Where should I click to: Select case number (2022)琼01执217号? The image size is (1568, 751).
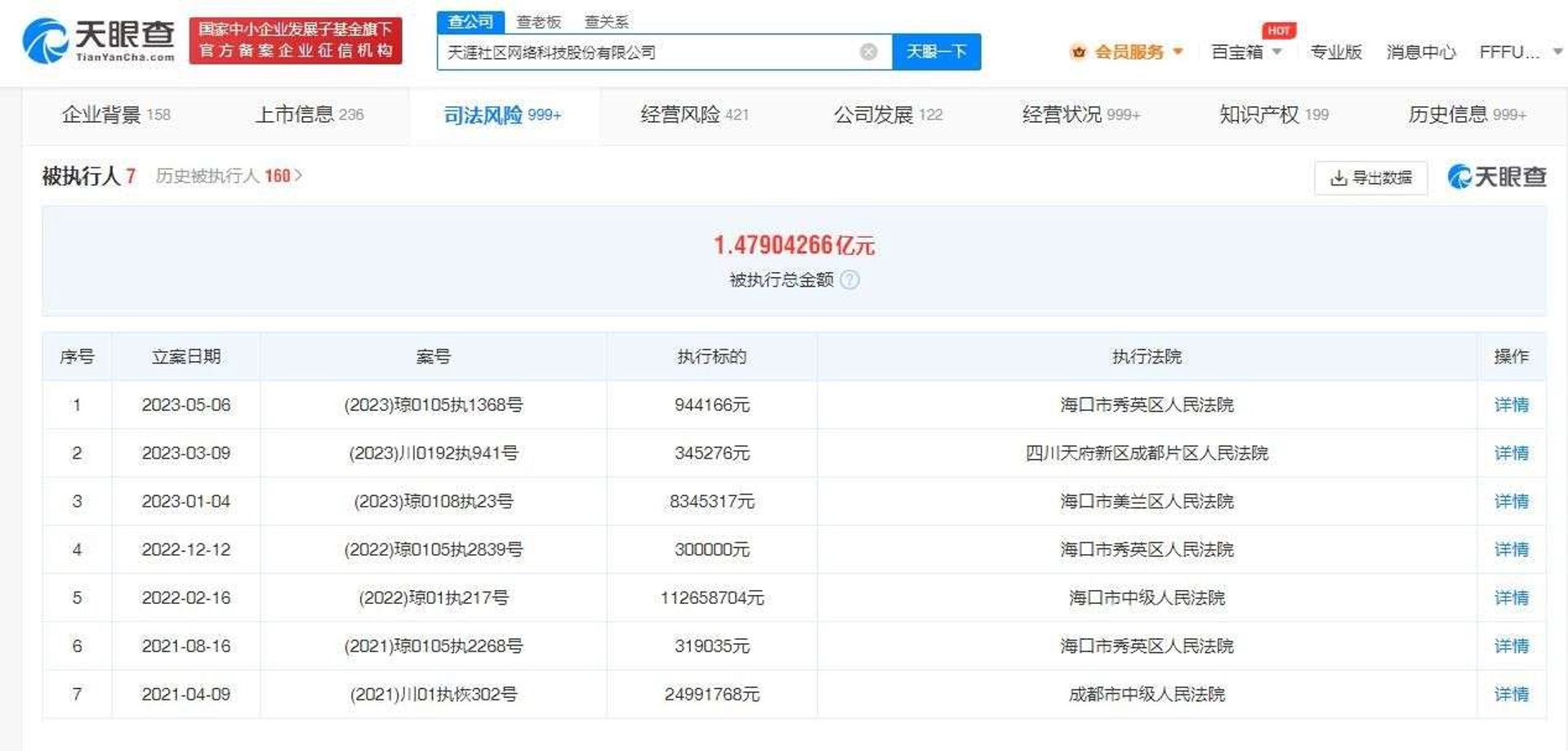coord(434,597)
